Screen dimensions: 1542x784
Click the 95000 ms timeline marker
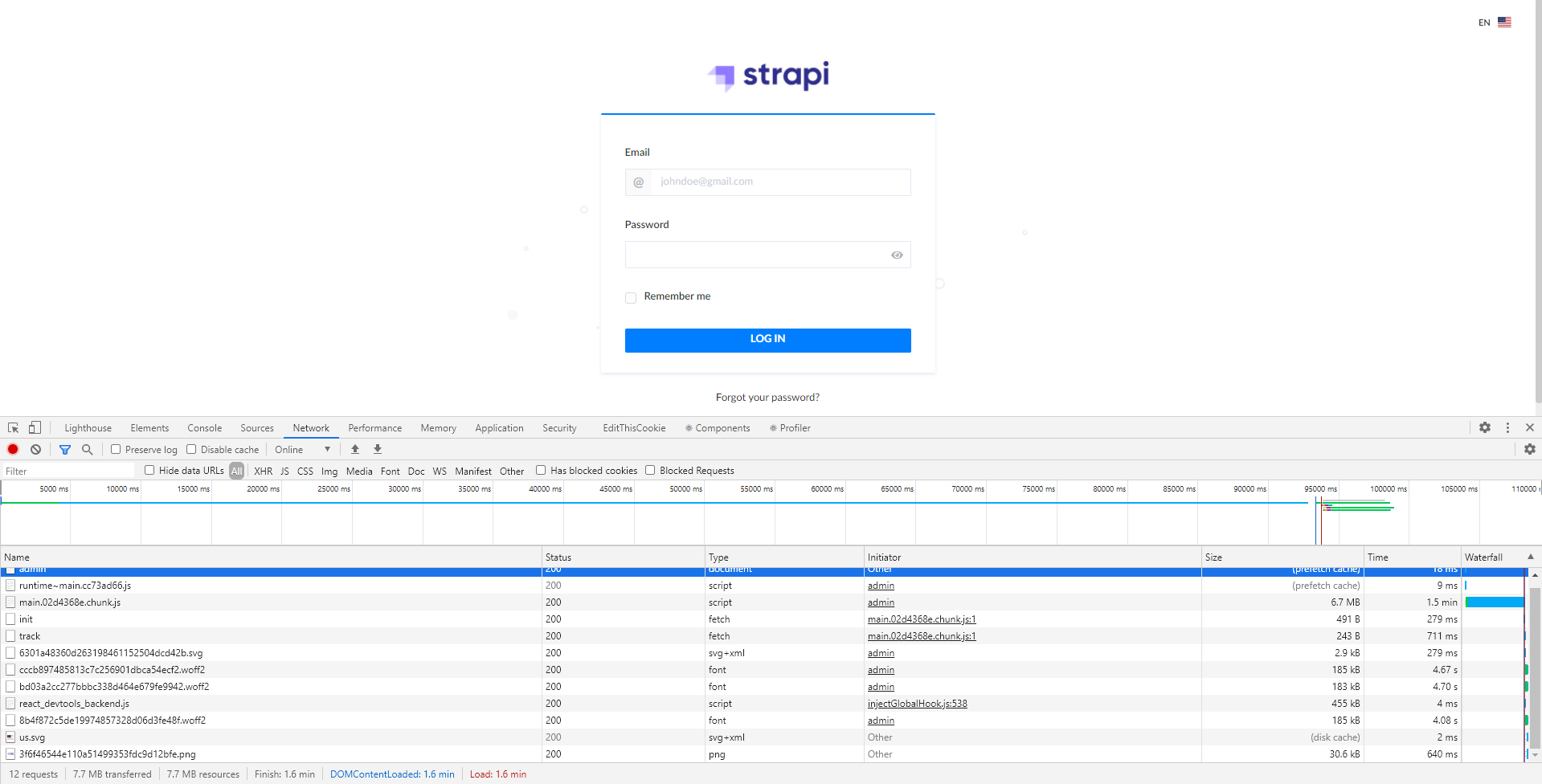click(x=1320, y=489)
